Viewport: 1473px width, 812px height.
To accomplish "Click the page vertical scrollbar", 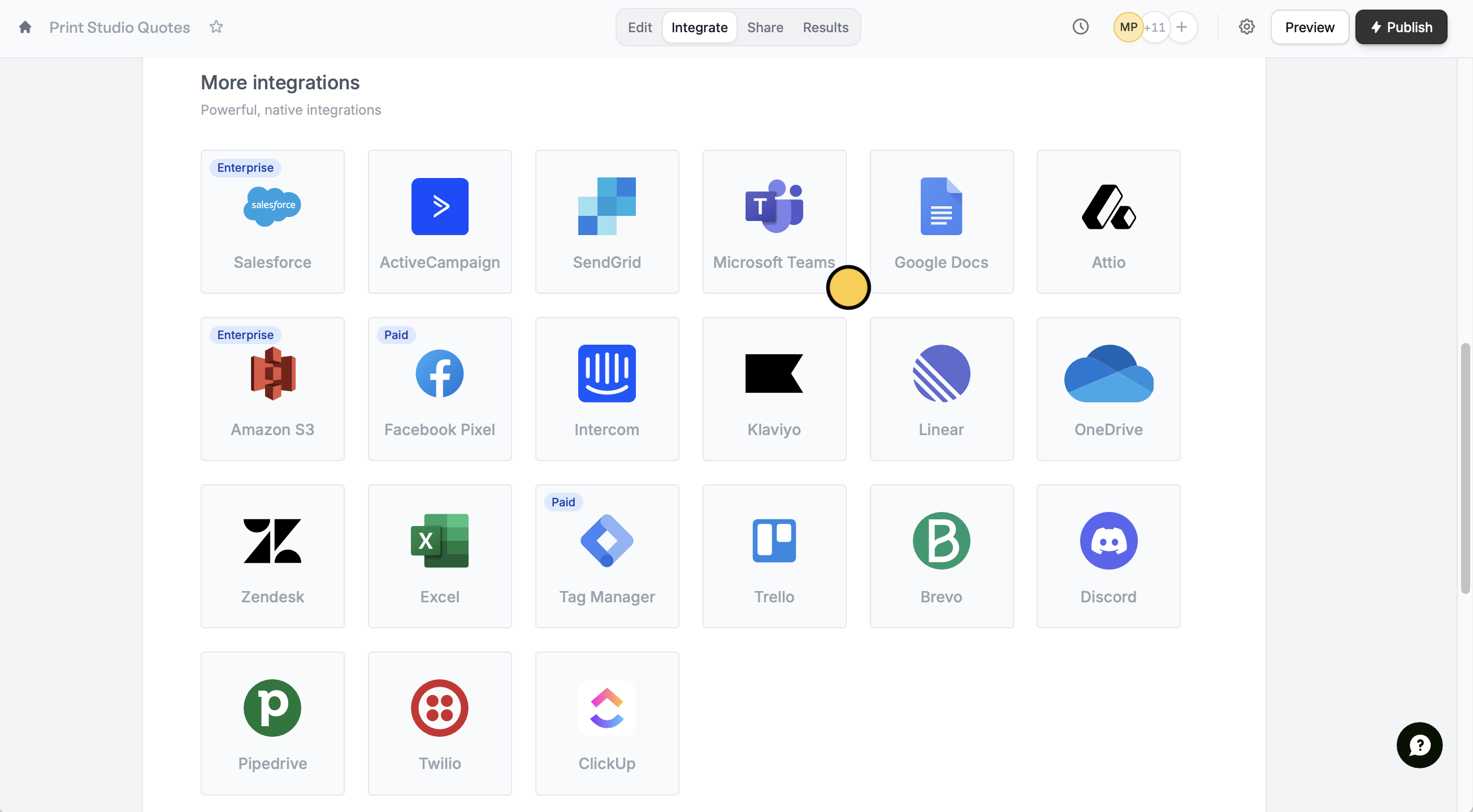I will [x=1465, y=468].
